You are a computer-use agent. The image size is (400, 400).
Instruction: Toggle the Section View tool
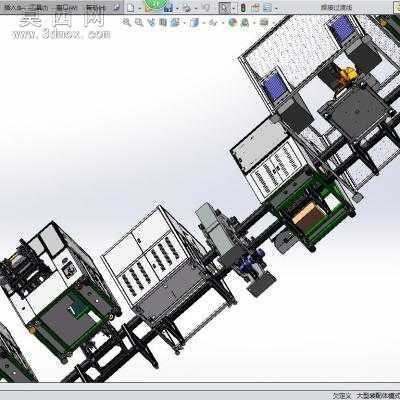163,22
